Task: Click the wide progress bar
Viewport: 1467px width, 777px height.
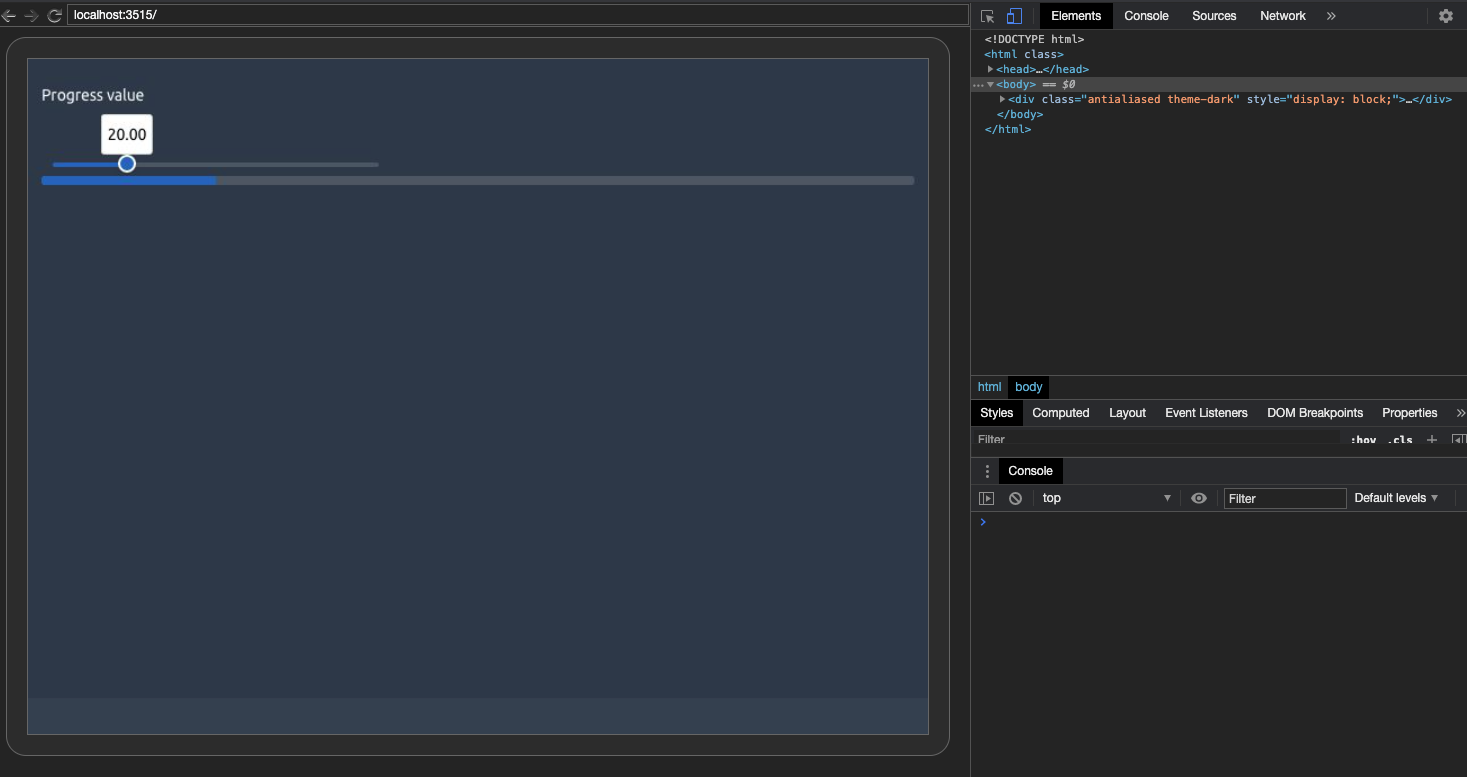Action: (478, 181)
